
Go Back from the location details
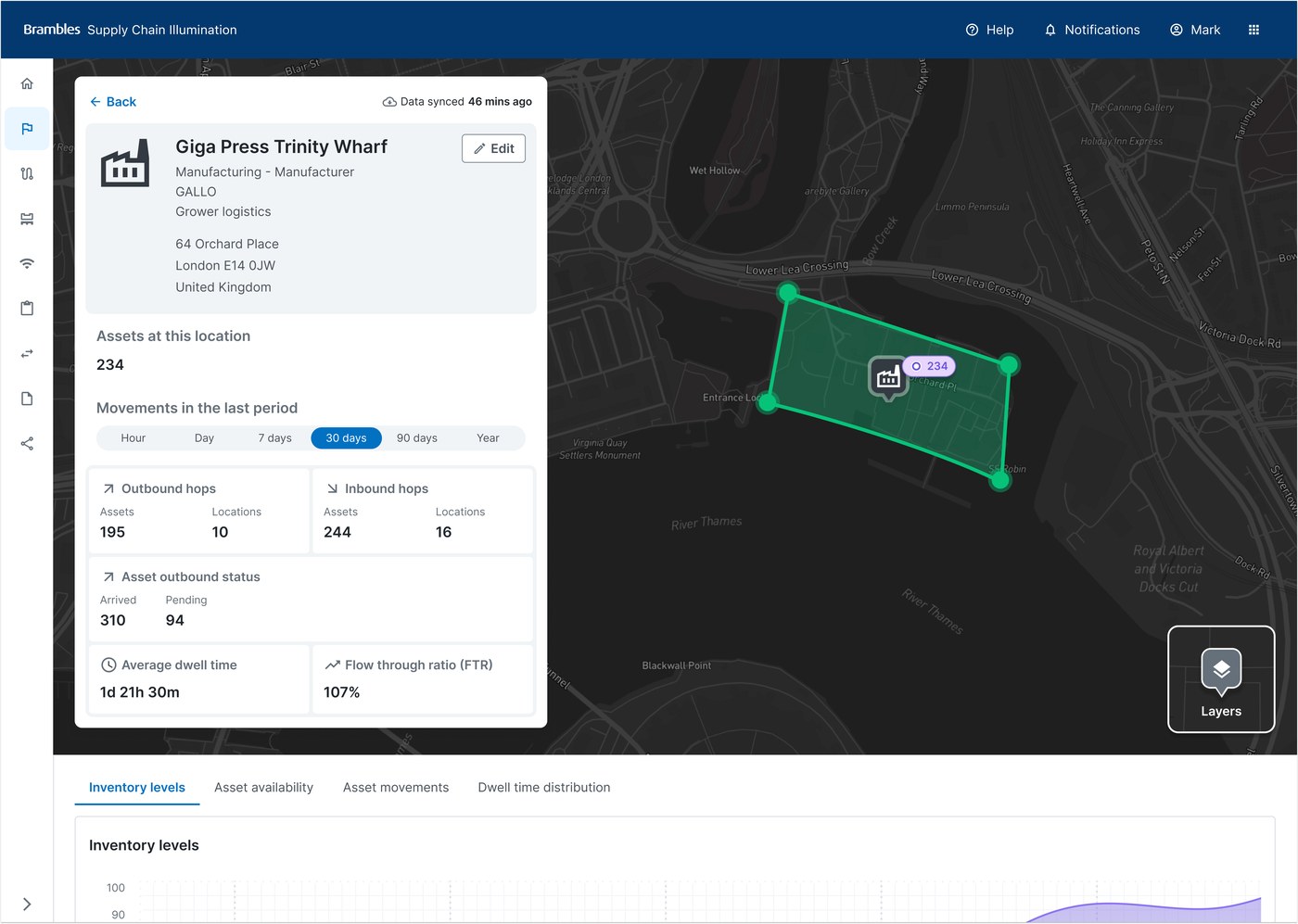tap(113, 102)
